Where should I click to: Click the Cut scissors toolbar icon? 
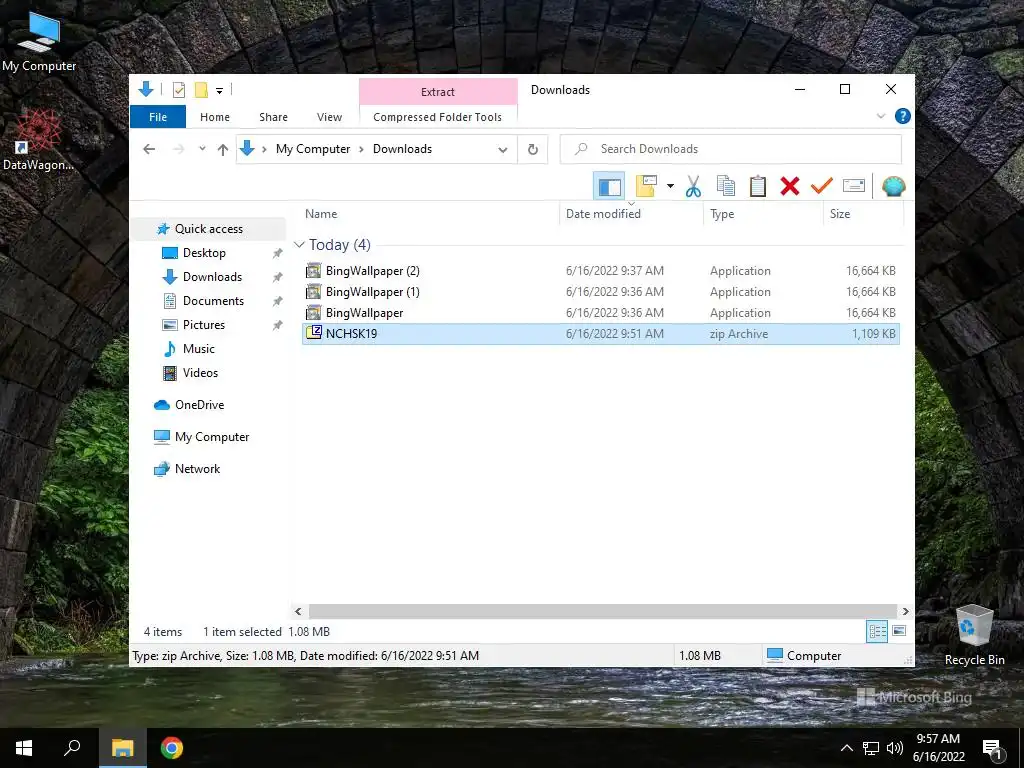(693, 186)
